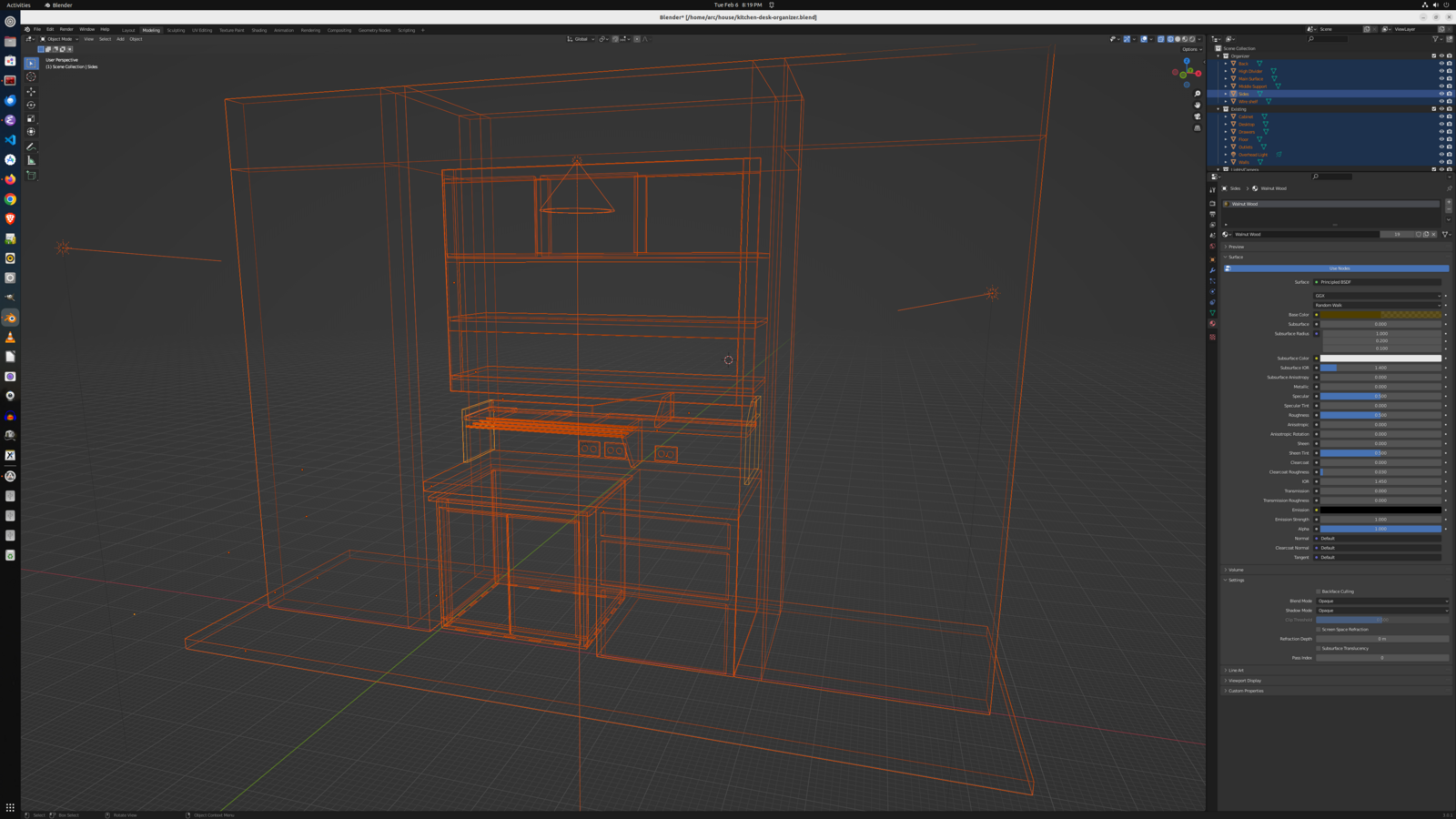1456x819 pixels.
Task: Enable the Backface Culling checkbox
Action: click(x=1319, y=591)
